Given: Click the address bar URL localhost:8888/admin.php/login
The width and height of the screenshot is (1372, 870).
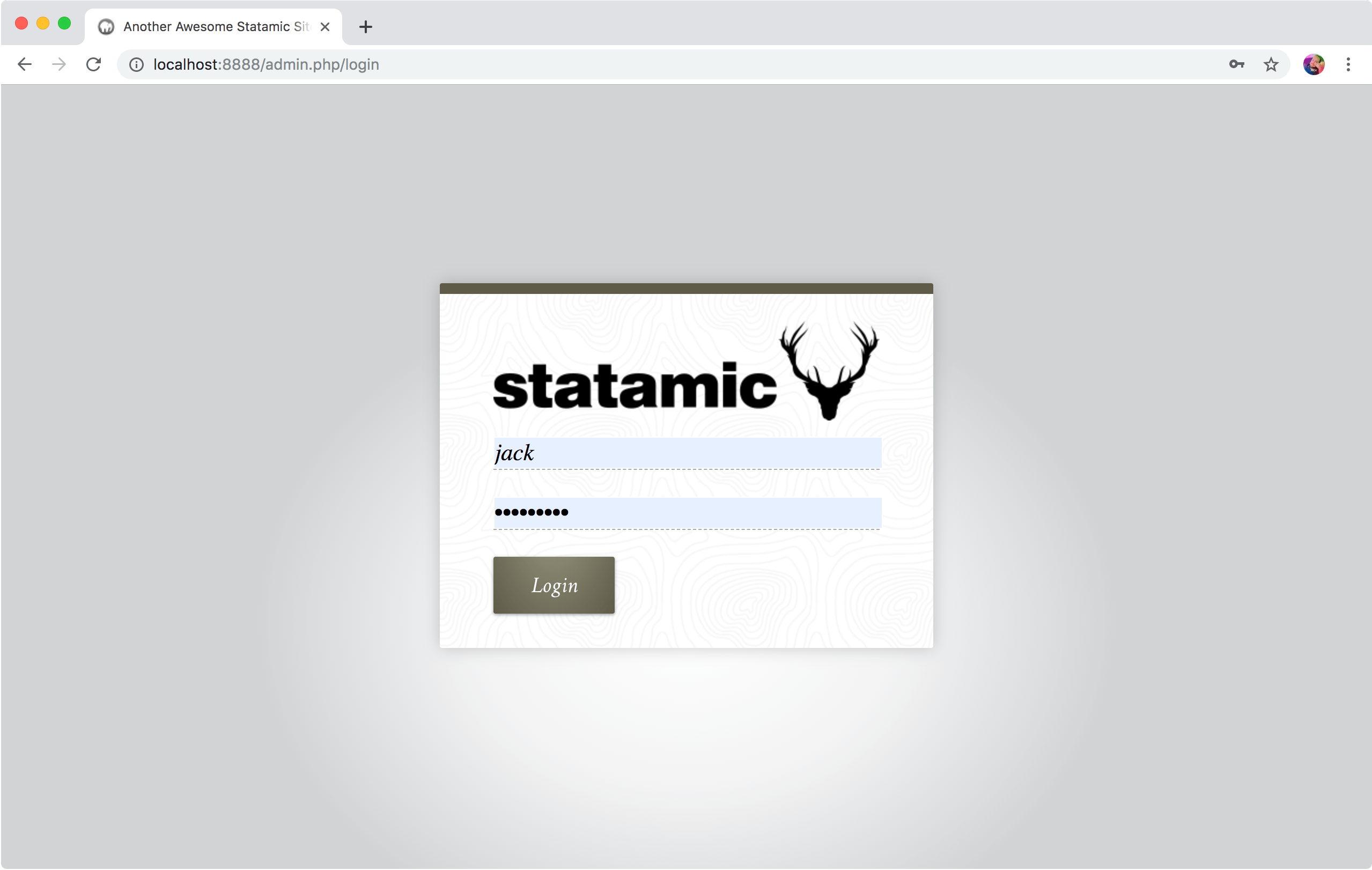Looking at the screenshot, I should point(266,64).
